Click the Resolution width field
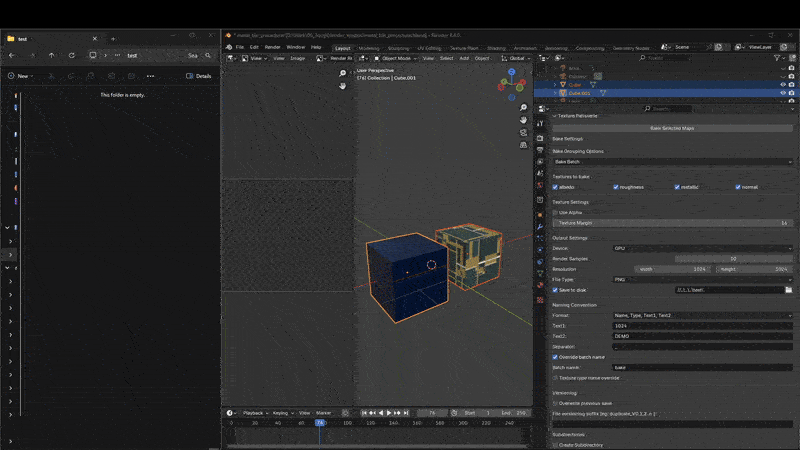Screen dimensions: 800x450 pyautogui.click(x=672, y=269)
